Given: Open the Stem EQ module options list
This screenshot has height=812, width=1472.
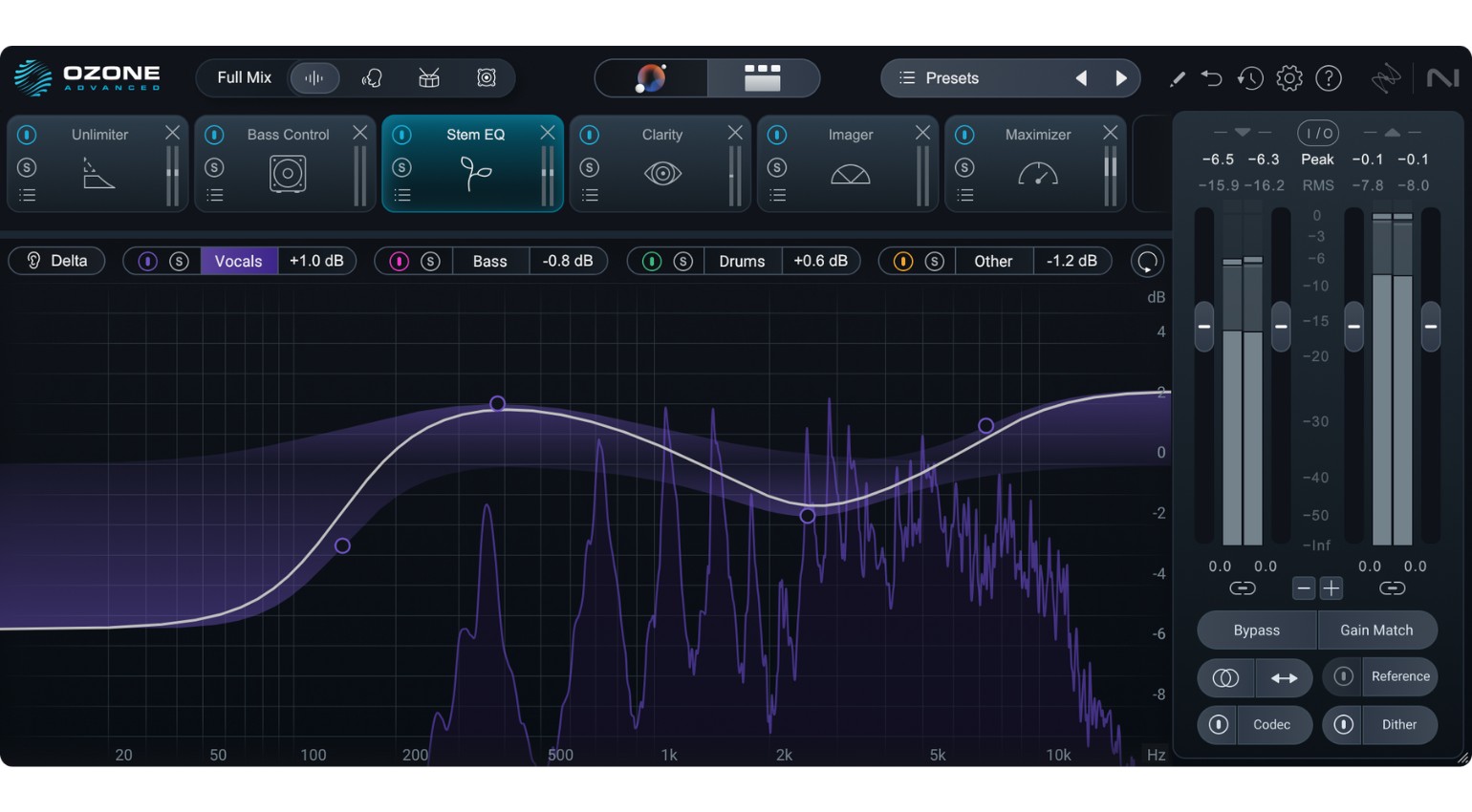Looking at the screenshot, I should (x=401, y=195).
